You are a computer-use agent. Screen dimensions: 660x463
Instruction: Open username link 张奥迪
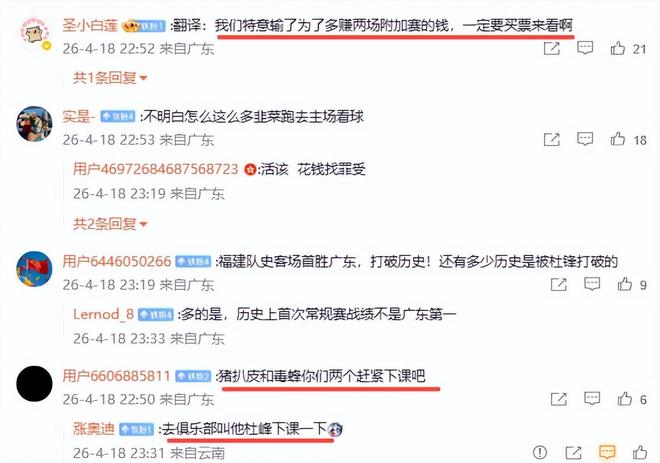93,429
